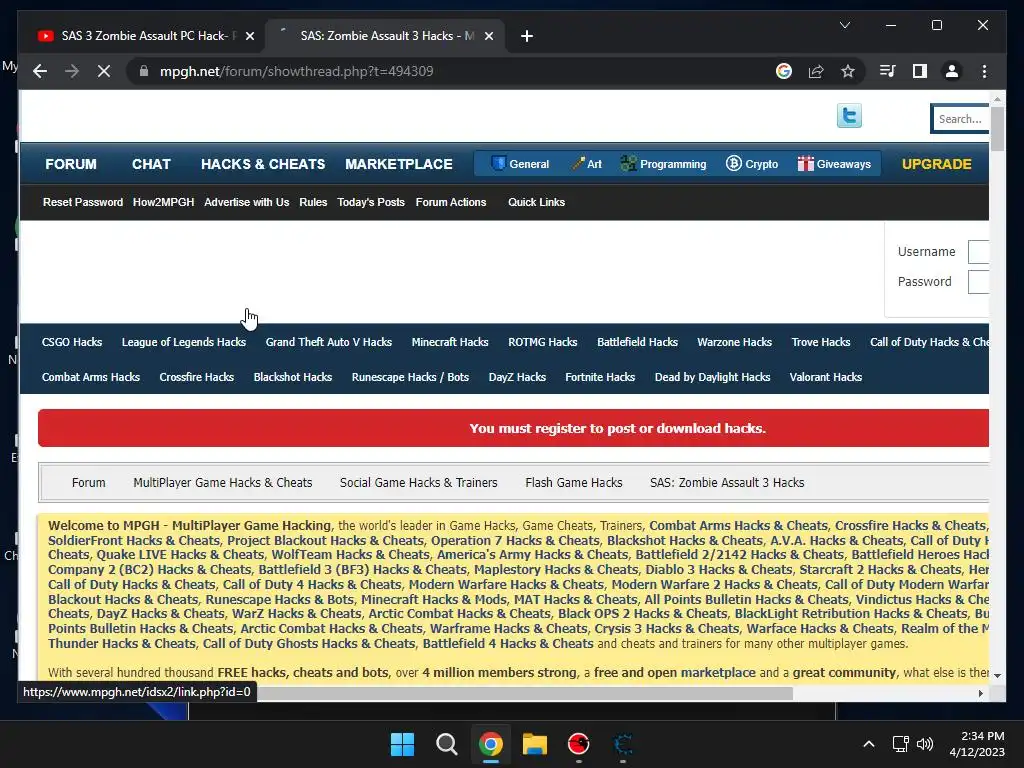Open the MARKETPLACE menu
Screen dimensions: 1024x768
coord(398,164)
